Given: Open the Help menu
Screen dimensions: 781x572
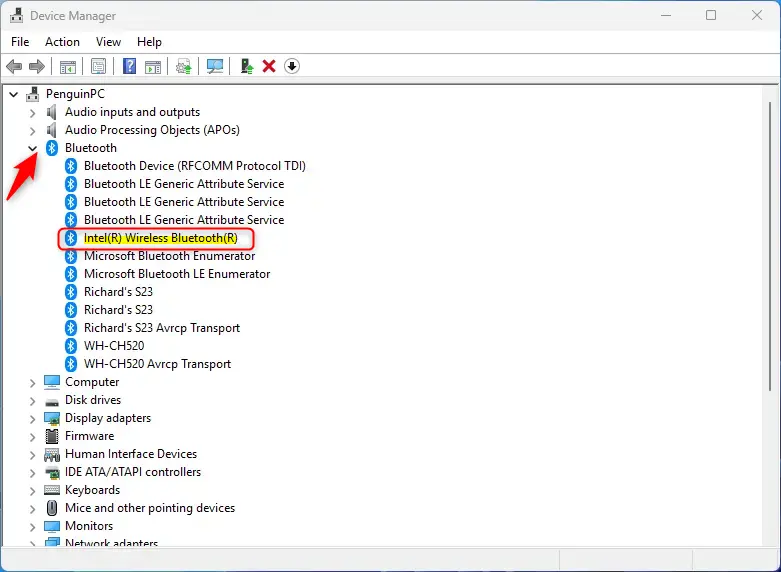Looking at the screenshot, I should click(149, 42).
